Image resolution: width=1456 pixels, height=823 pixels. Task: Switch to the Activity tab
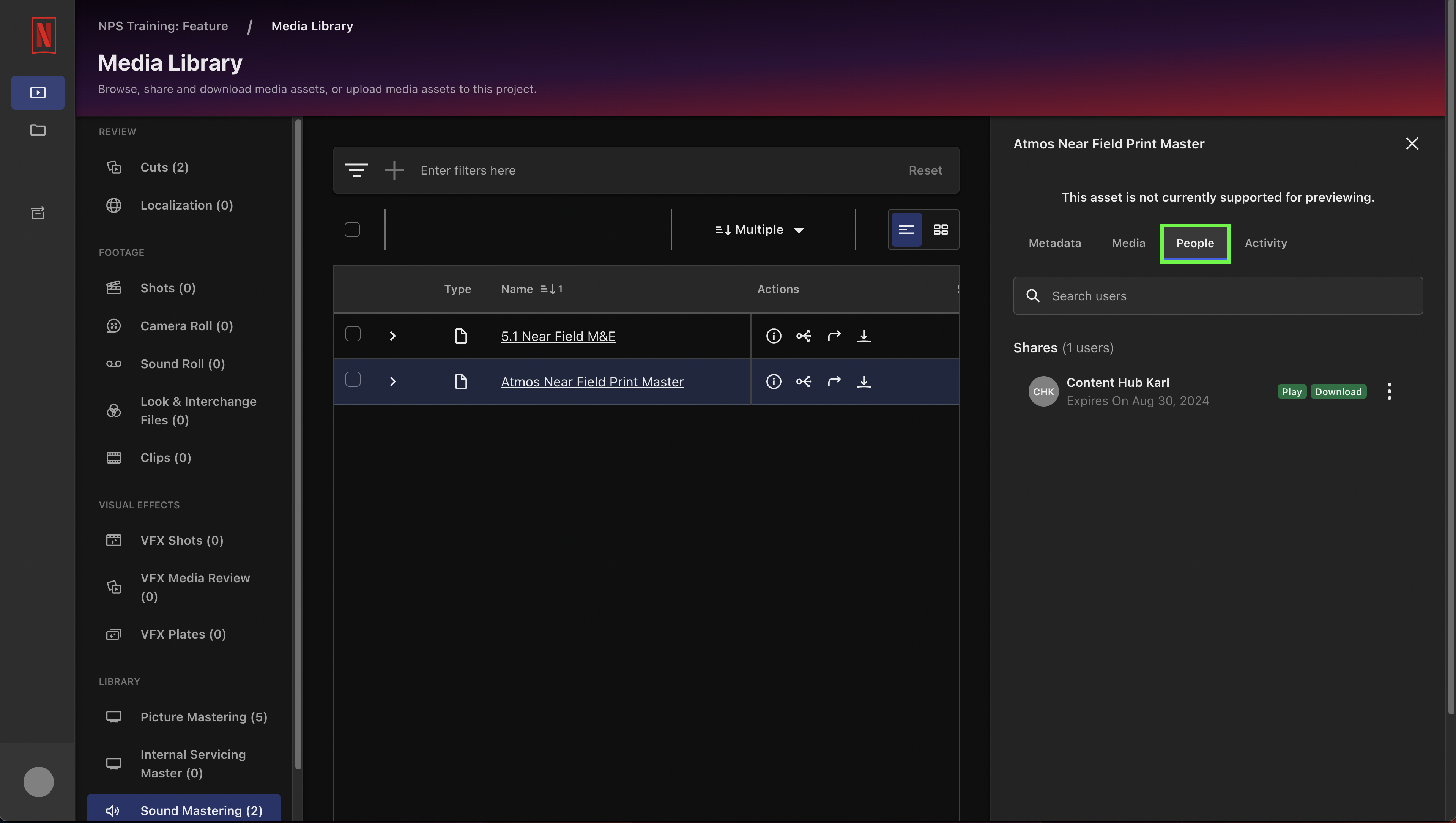click(x=1265, y=243)
